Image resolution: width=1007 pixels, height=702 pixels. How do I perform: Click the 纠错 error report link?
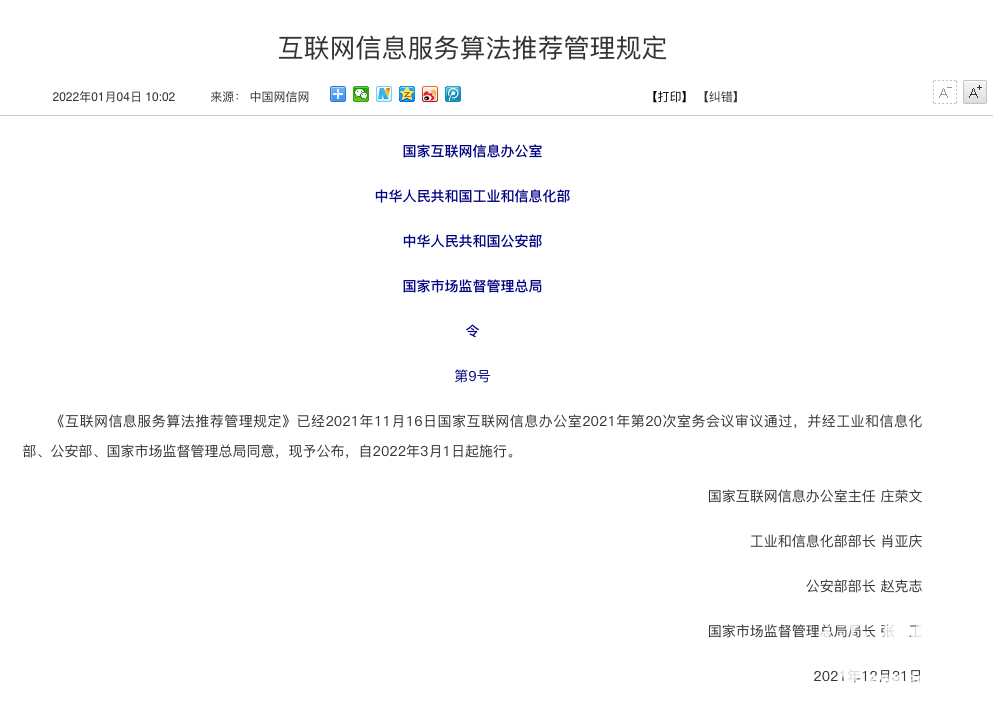pyautogui.click(x=719, y=97)
